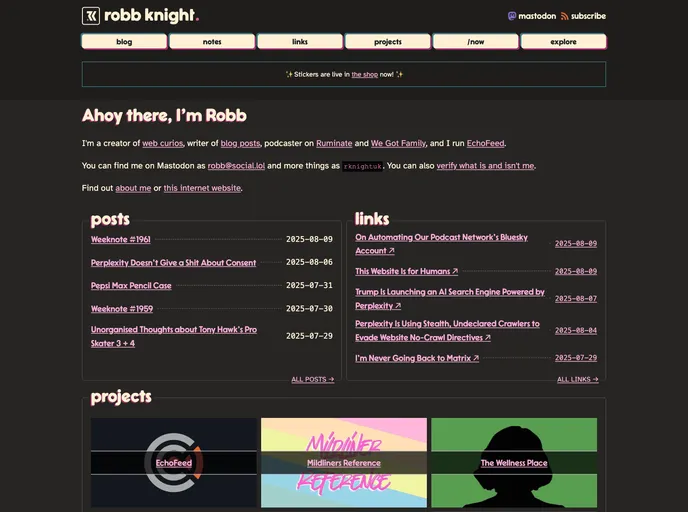Click the 2025-08-06 post date
The width and height of the screenshot is (688, 512).
pyautogui.click(x=309, y=262)
